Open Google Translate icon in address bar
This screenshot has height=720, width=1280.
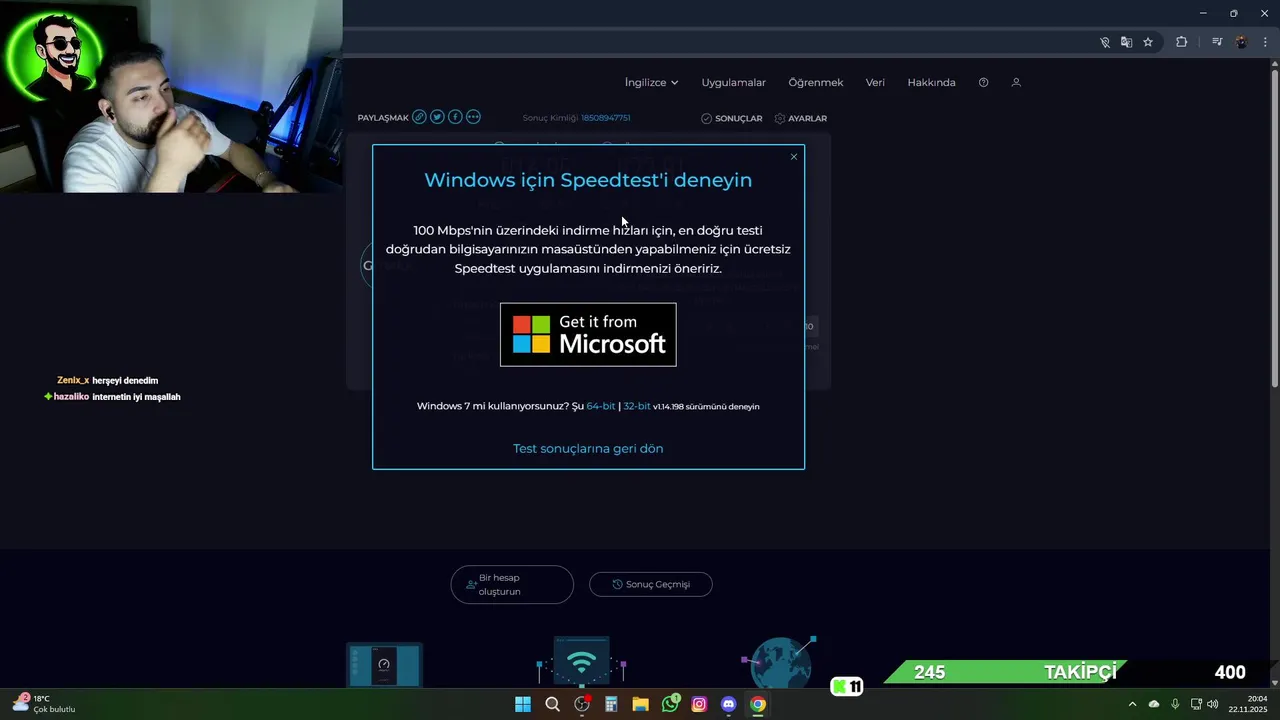pos(1126,42)
